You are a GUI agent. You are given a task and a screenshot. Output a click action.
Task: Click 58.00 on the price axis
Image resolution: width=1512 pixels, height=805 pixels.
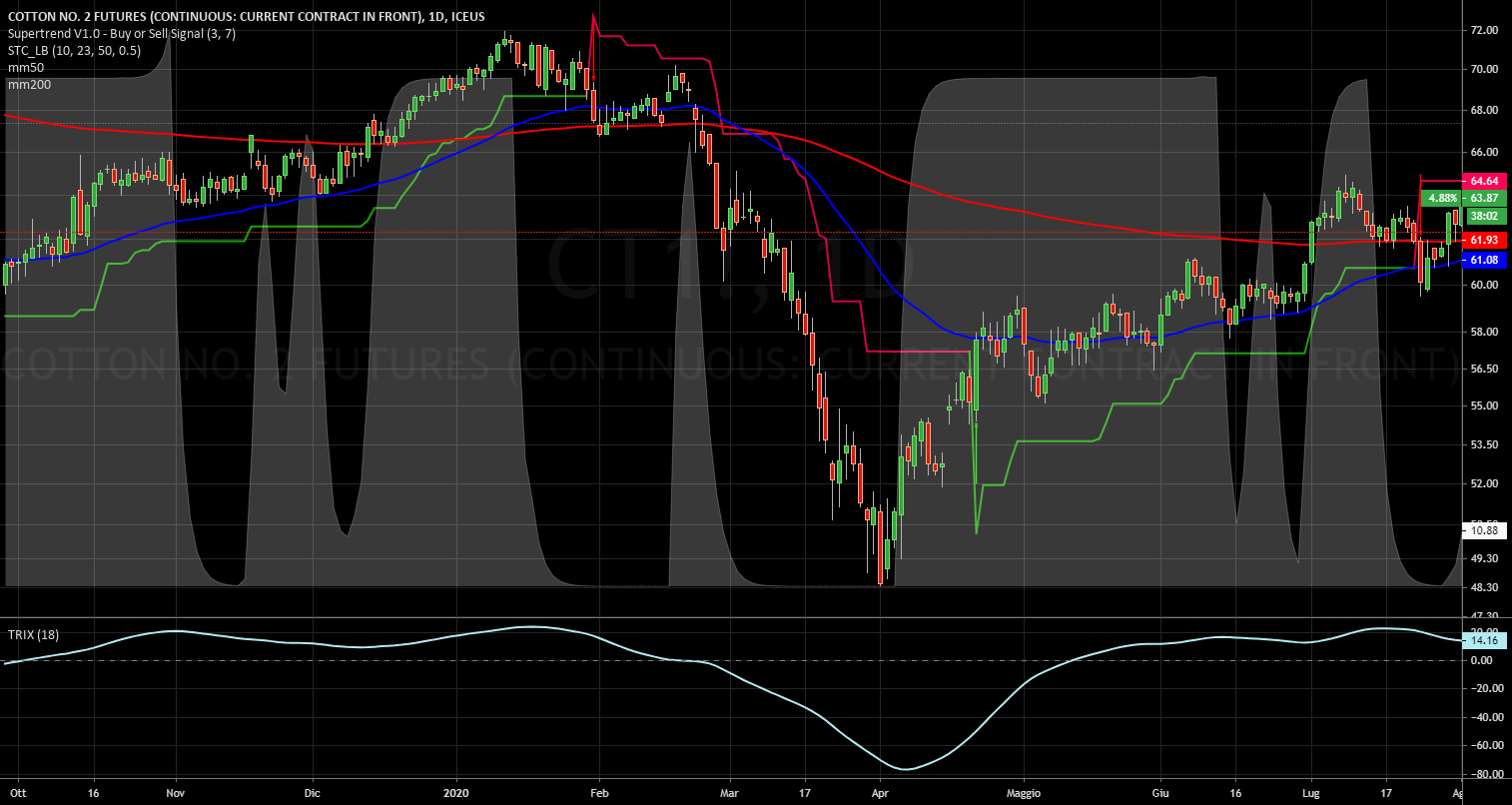tap(1484, 332)
